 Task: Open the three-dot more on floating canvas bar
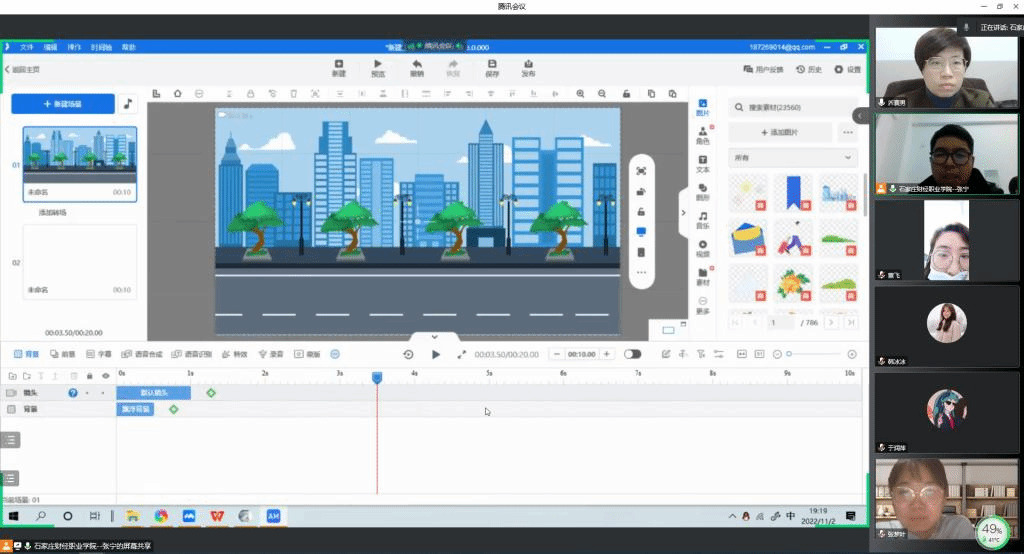[x=641, y=272]
